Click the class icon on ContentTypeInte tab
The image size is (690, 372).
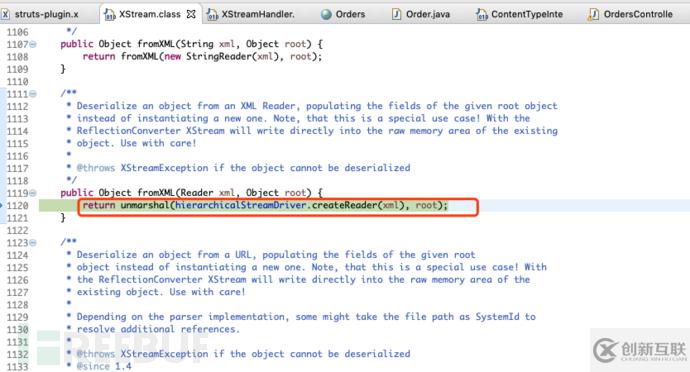point(481,15)
